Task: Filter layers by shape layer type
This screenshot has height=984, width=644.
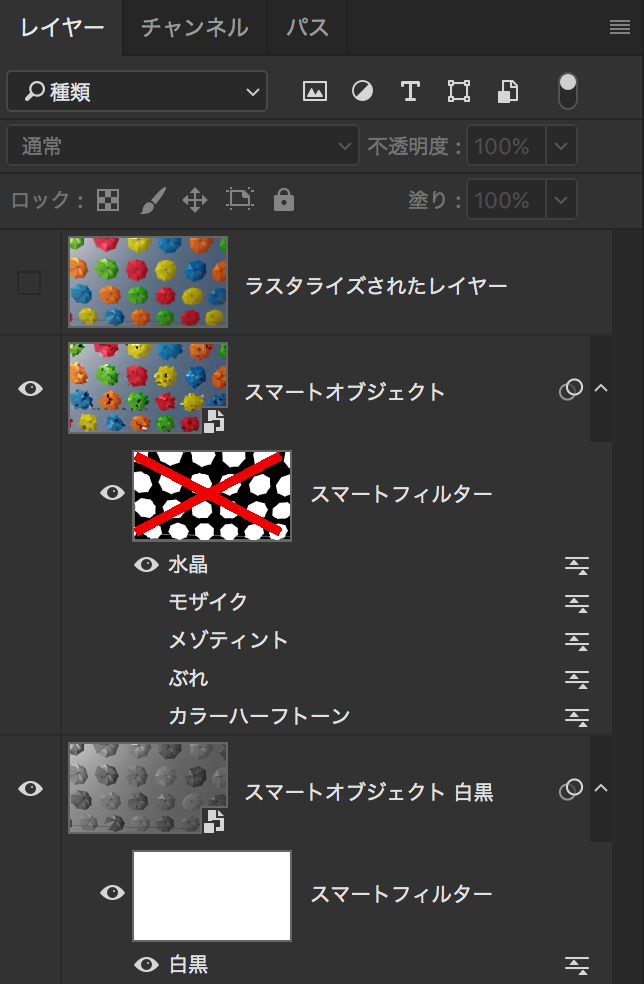Action: coord(459,92)
